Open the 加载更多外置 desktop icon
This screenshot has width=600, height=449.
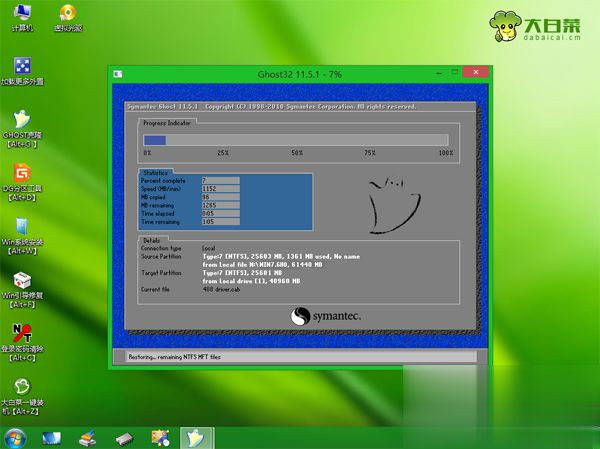tap(22, 71)
